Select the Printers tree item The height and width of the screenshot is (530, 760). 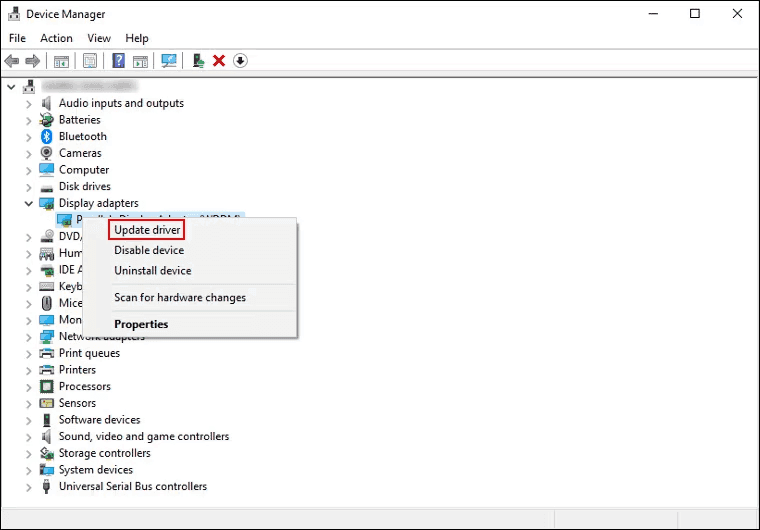pyautogui.click(x=77, y=369)
